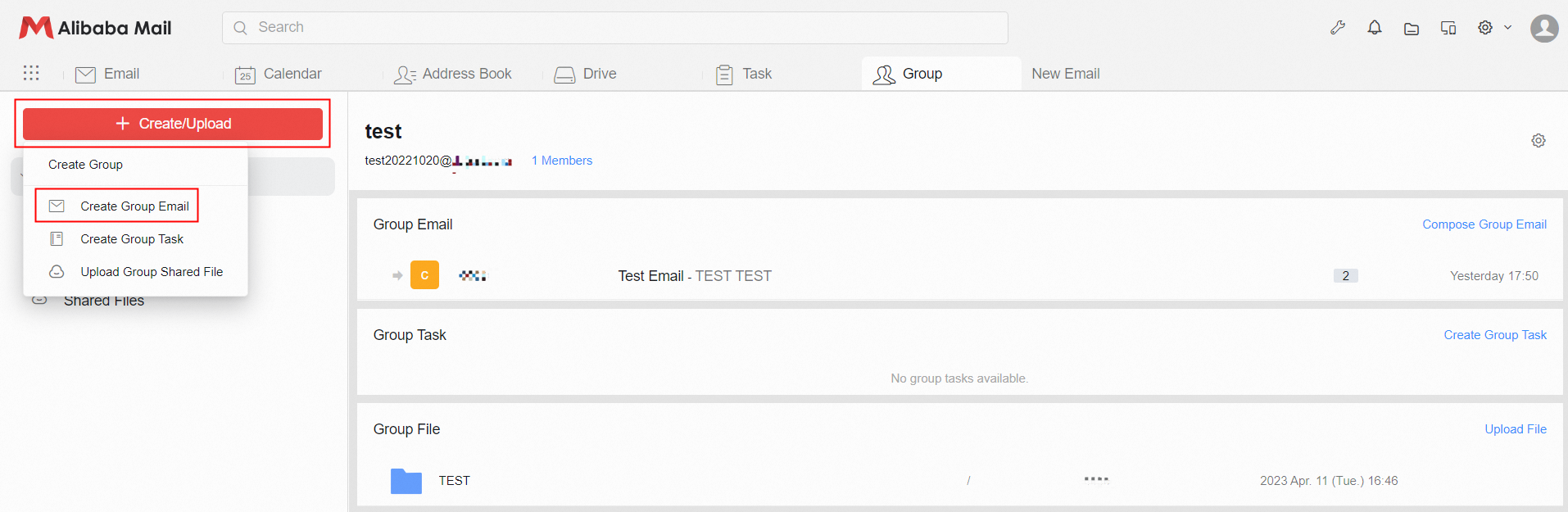Open test group settings gear
Viewport: 1568px width, 512px height.
coord(1539,141)
